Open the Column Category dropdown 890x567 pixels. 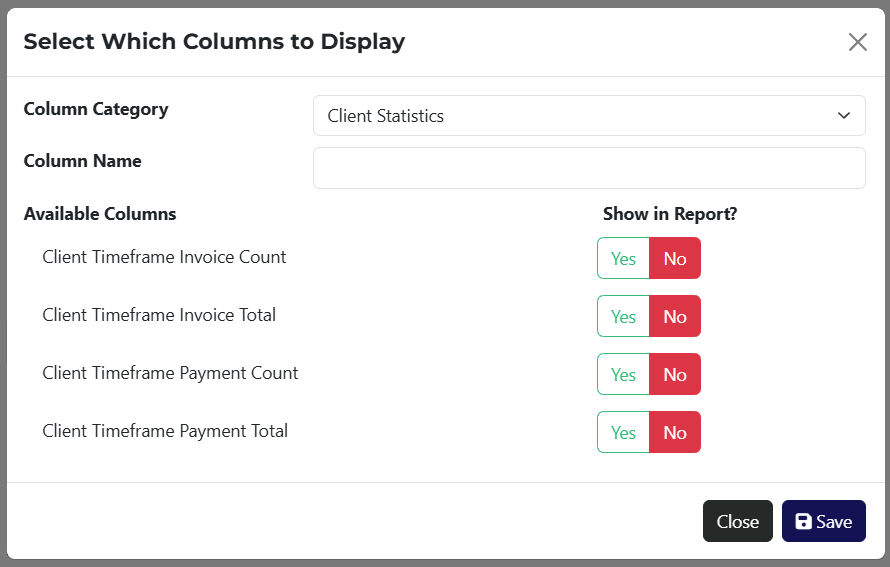(x=588, y=116)
